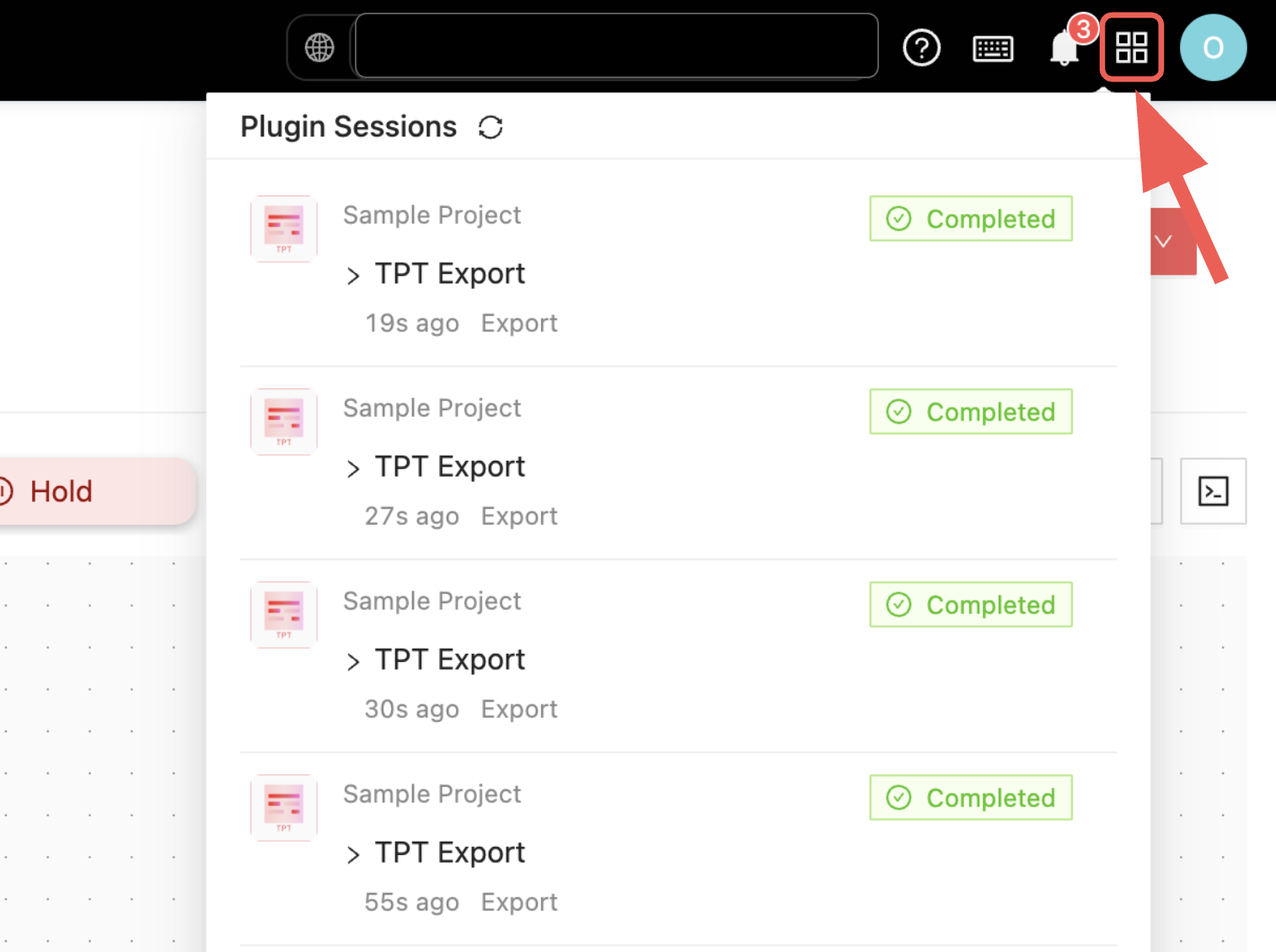This screenshot has width=1276, height=952.
Task: Expand the TPT Export from 27s ago
Action: click(x=353, y=468)
